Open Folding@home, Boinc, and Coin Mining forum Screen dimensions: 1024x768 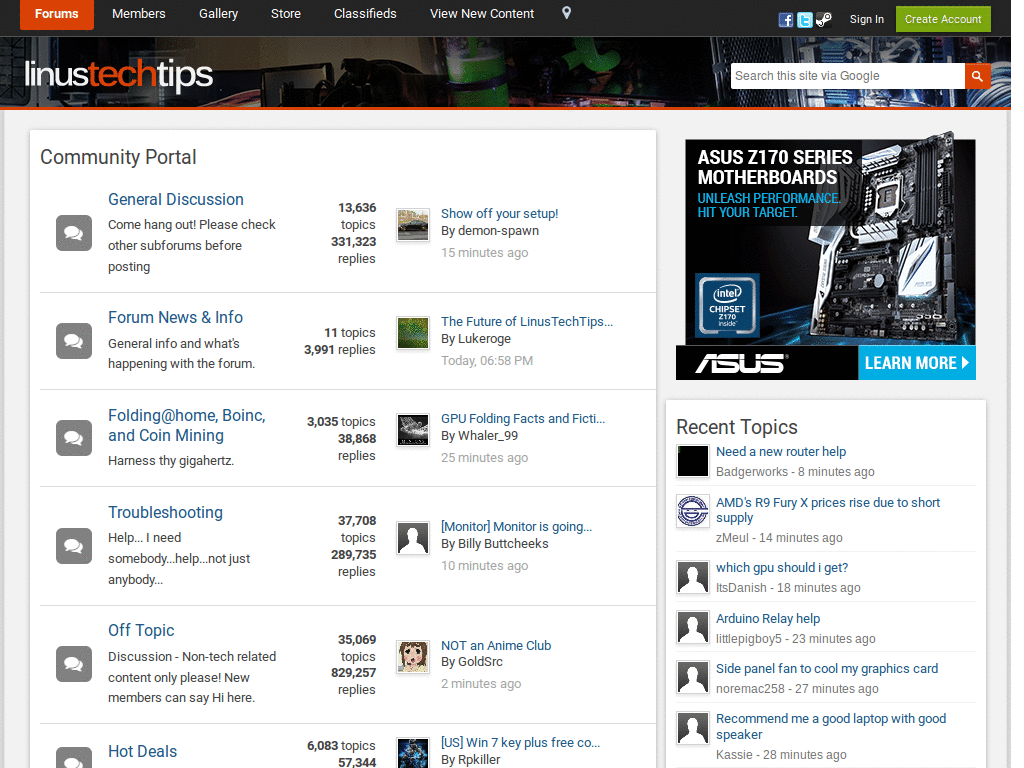click(187, 426)
